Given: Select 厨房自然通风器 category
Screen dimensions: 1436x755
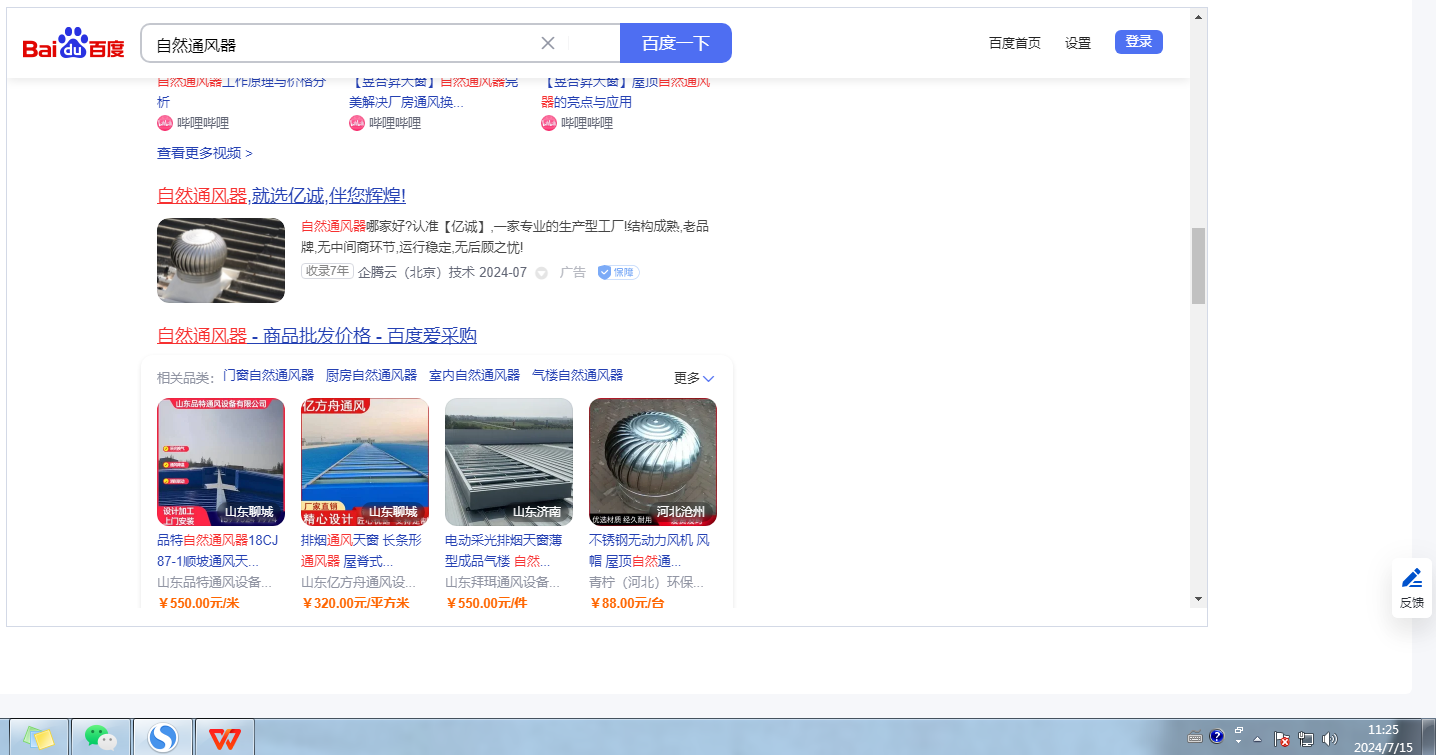Looking at the screenshot, I should 371,375.
